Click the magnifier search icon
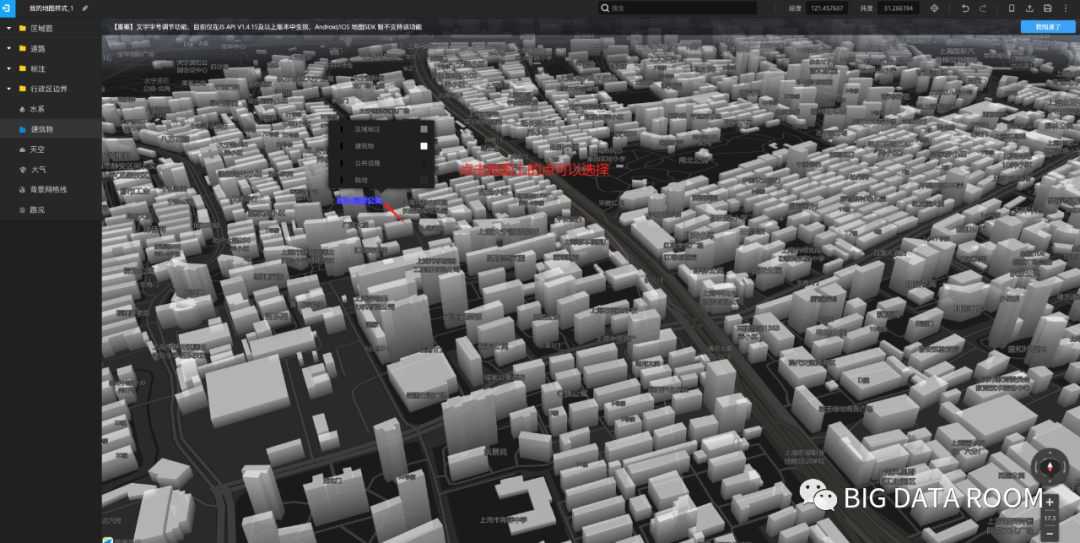Image resolution: width=1080 pixels, height=543 pixels. (605, 8)
